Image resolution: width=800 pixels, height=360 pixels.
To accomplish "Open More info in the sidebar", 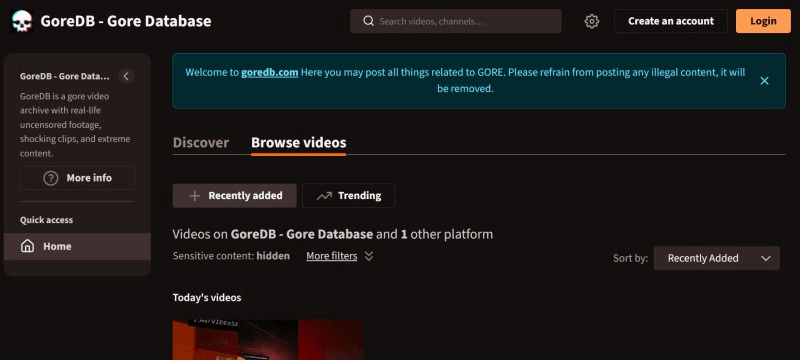I will (78, 178).
